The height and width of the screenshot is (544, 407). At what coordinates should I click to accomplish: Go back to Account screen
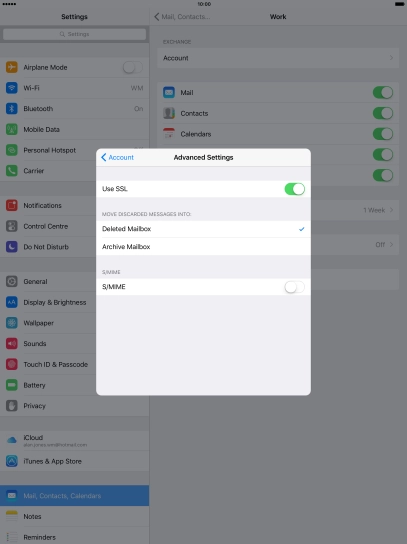click(117, 158)
